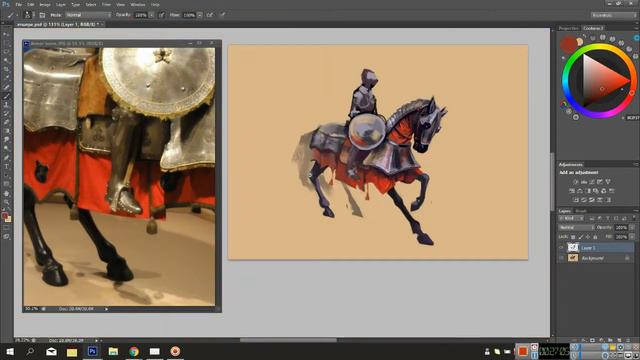Select the Layer 1 layer row

596,248
